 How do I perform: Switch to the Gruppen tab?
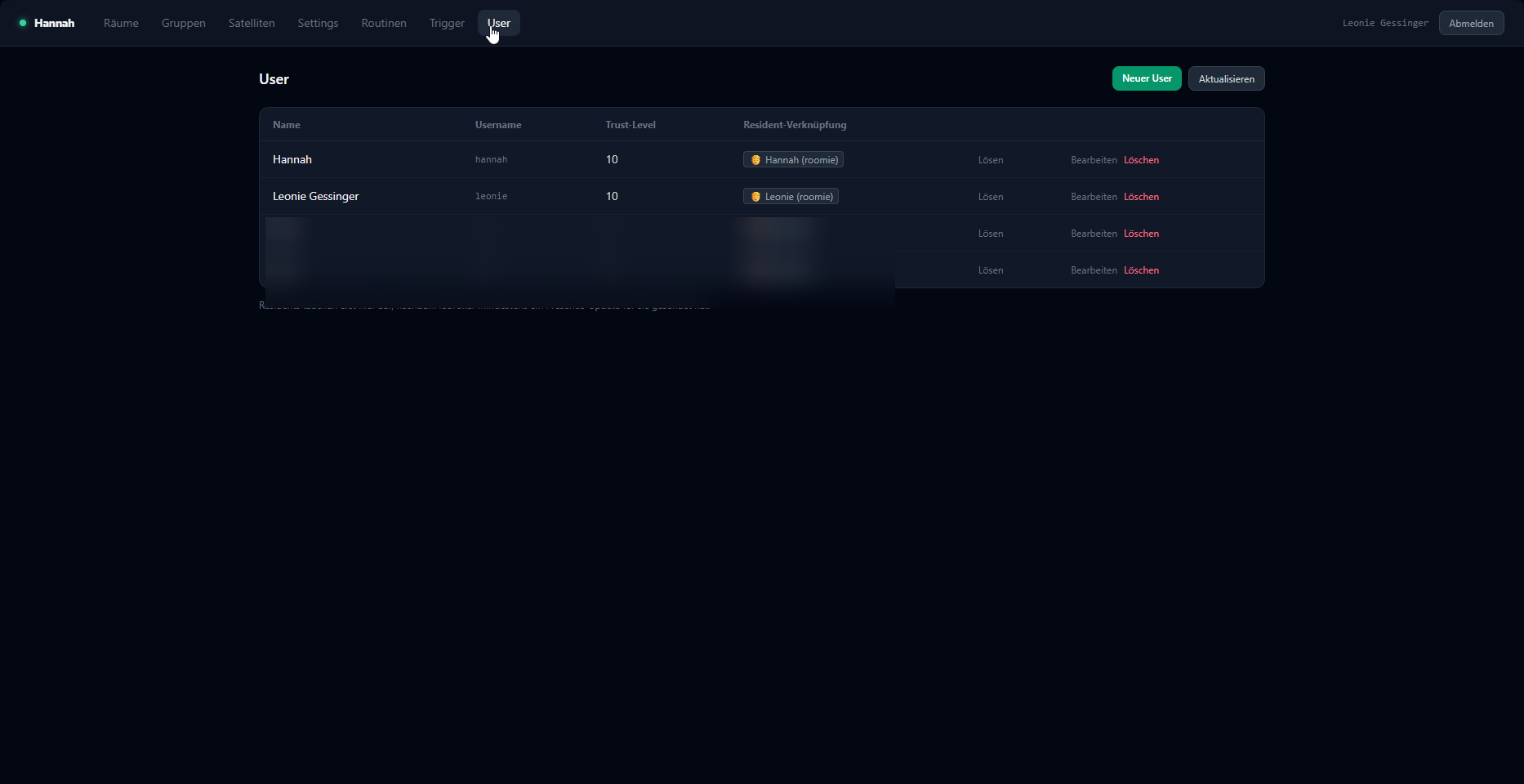pos(184,23)
